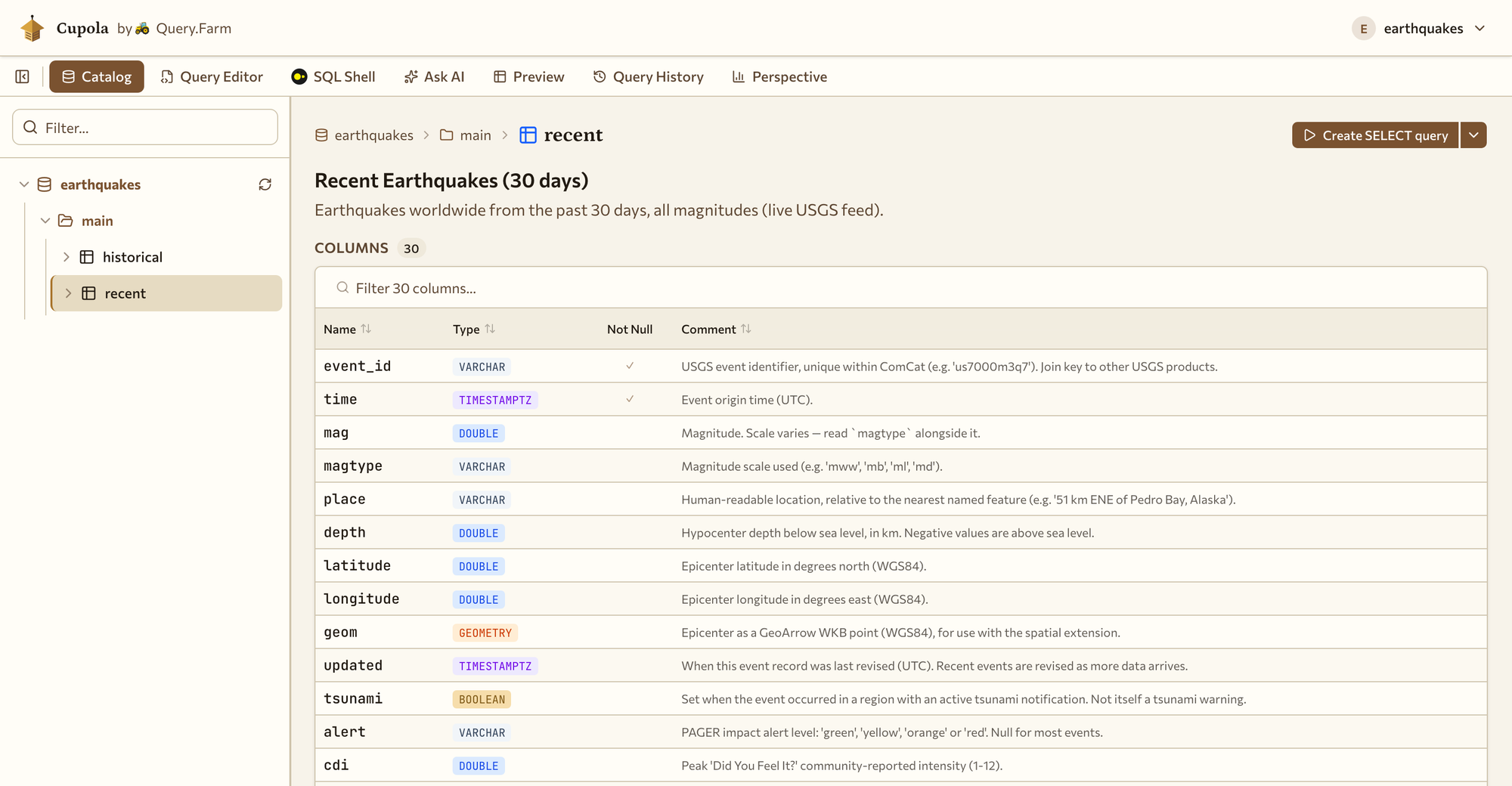Click the magtype column name
The image size is (1512, 786).
tap(353, 466)
